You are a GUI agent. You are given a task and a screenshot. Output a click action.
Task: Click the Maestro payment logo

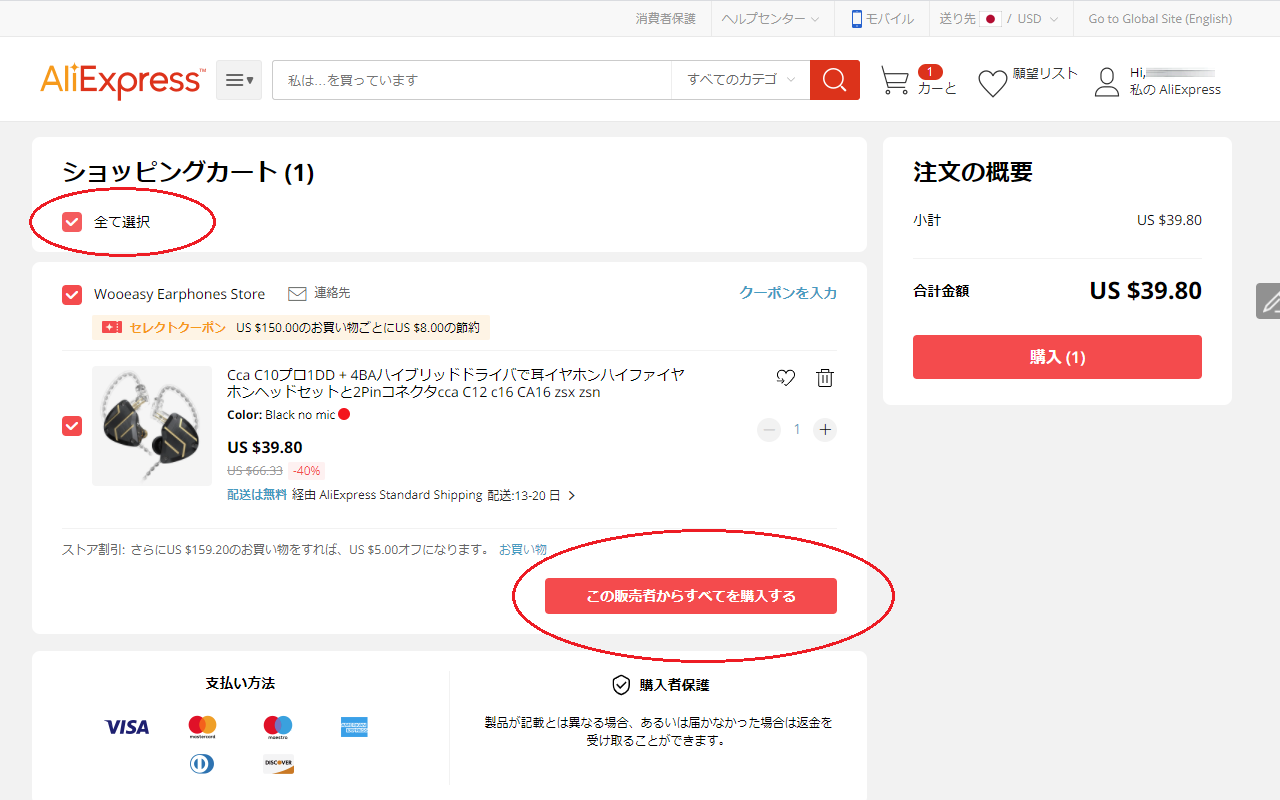pos(278,727)
